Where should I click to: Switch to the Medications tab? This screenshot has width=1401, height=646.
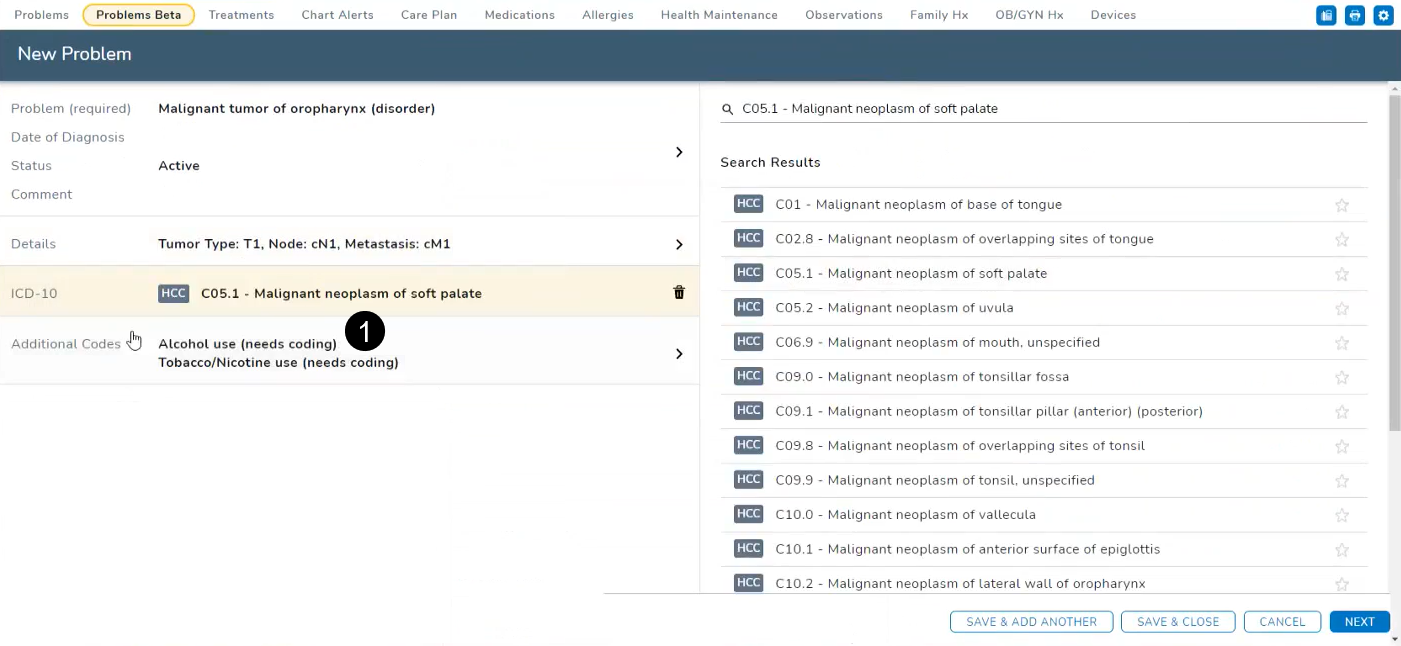coord(519,15)
